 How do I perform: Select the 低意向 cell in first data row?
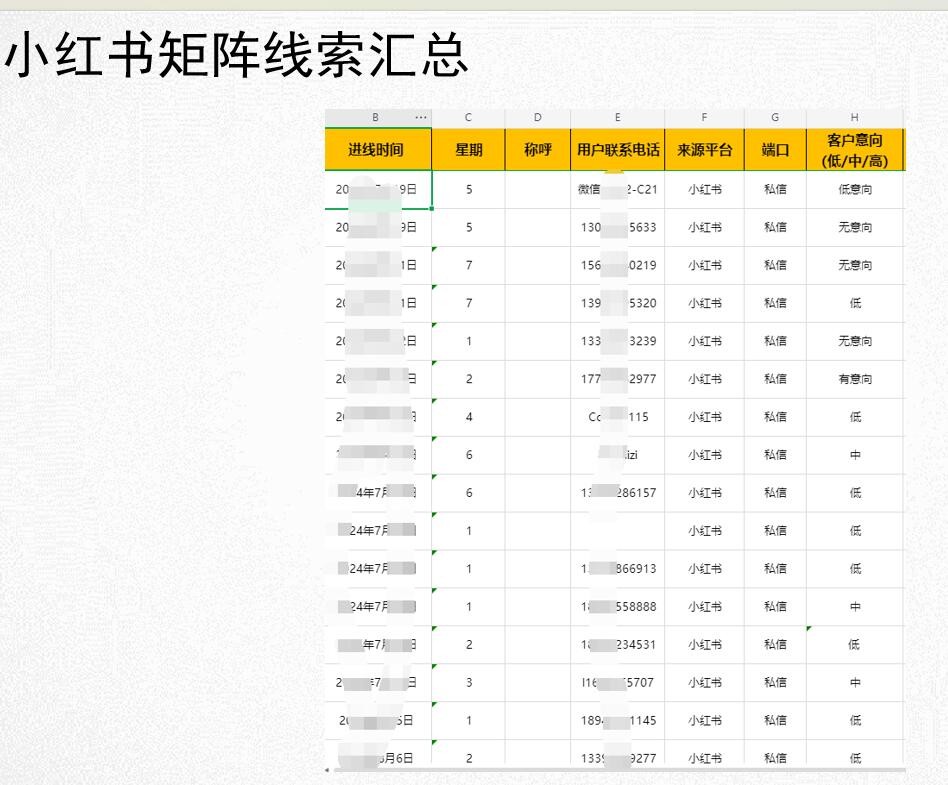point(854,189)
